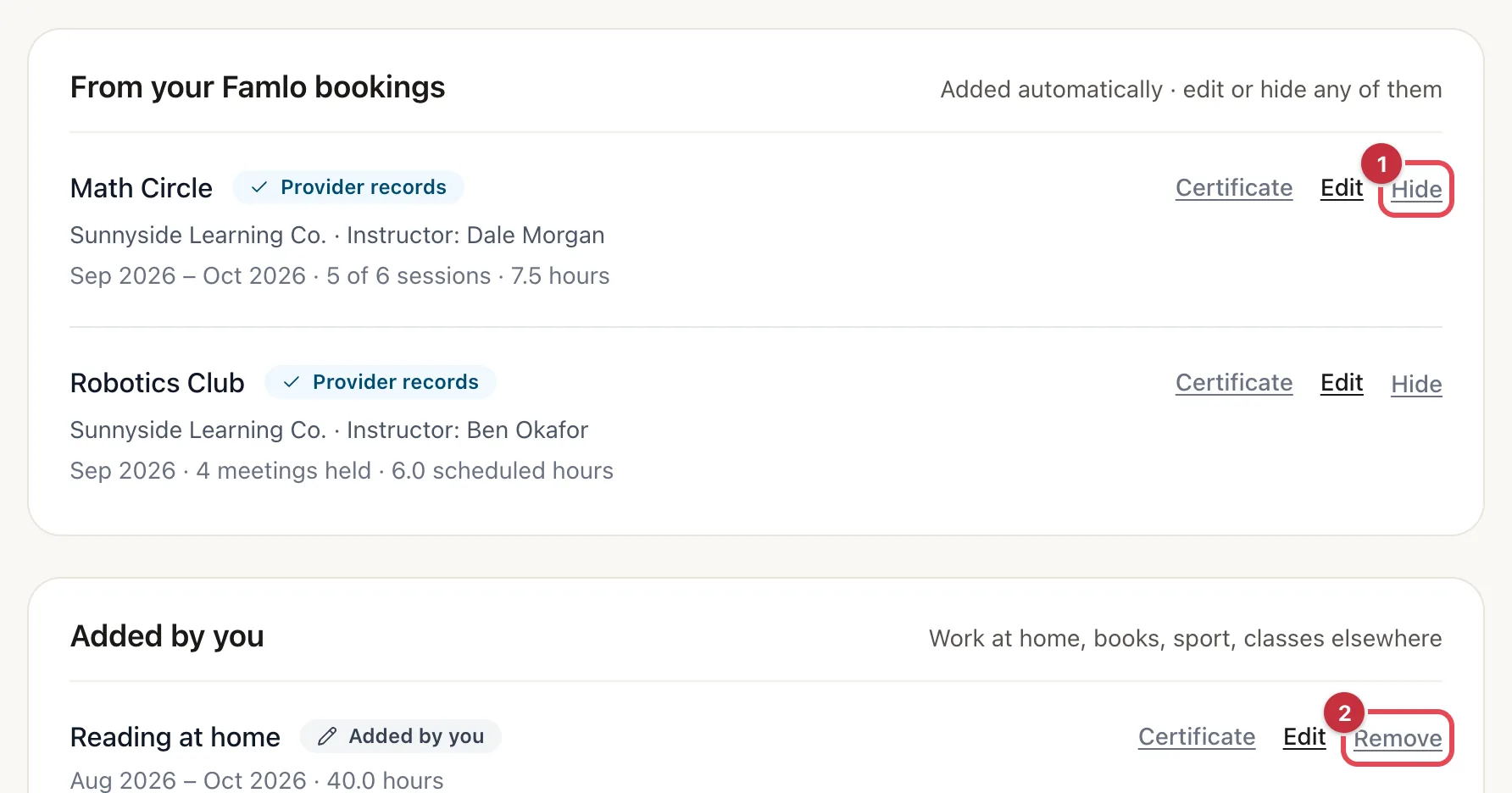The height and width of the screenshot is (793, 1512).
Task: Edit the Robotics Club entry
Action: [1342, 383]
